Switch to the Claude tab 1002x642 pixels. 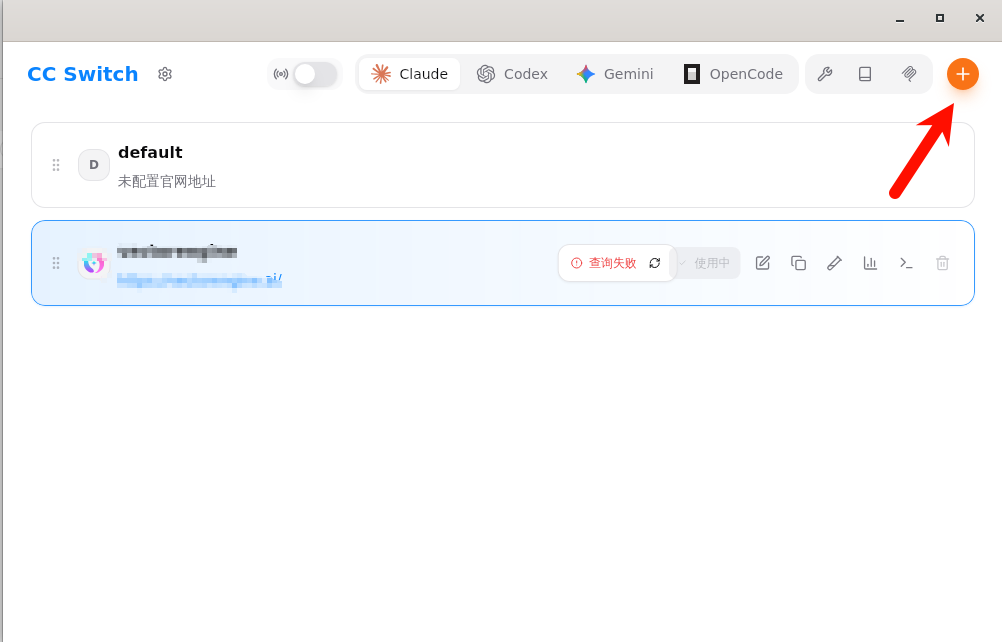410,74
